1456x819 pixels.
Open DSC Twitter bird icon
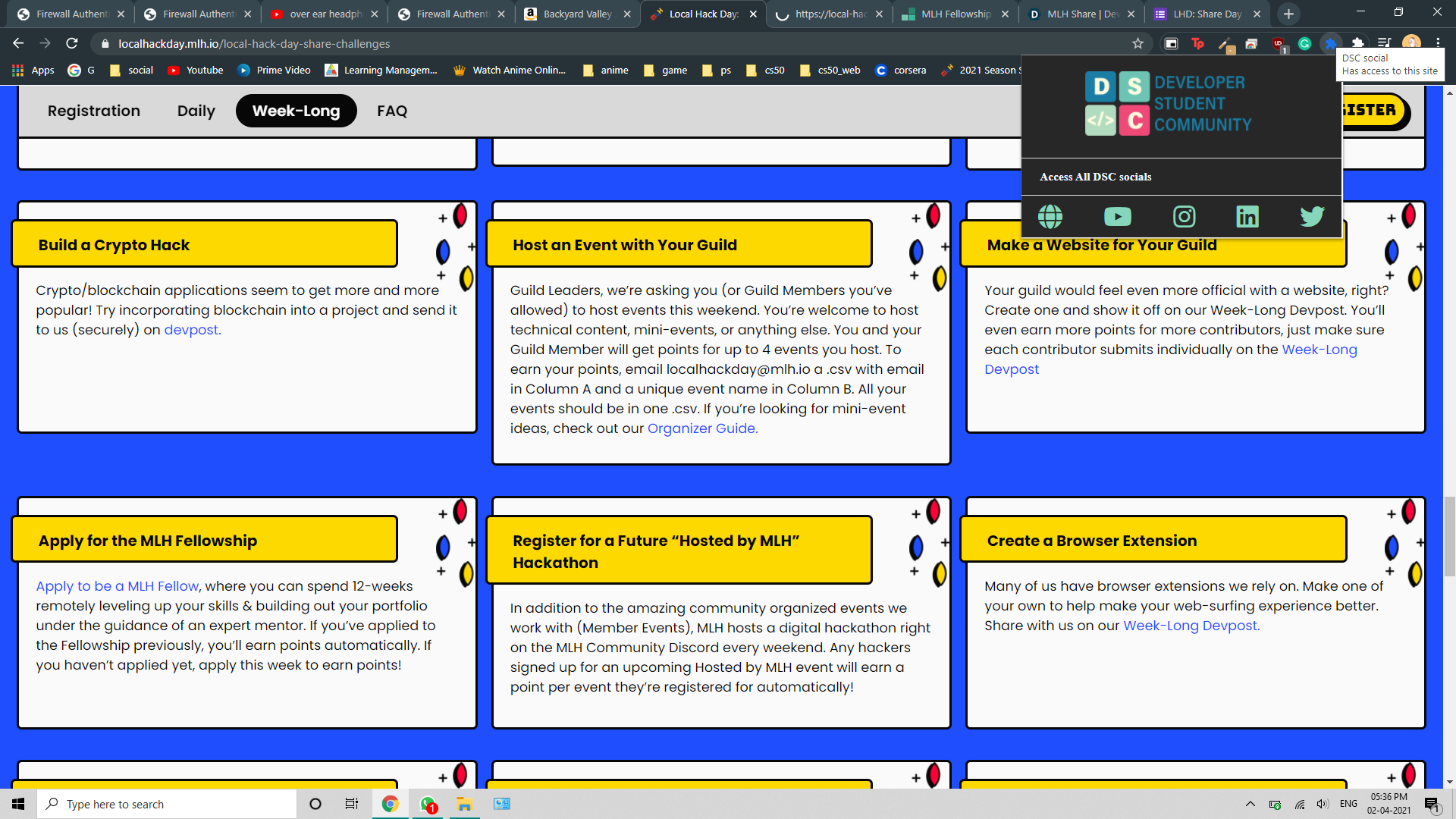1312,217
